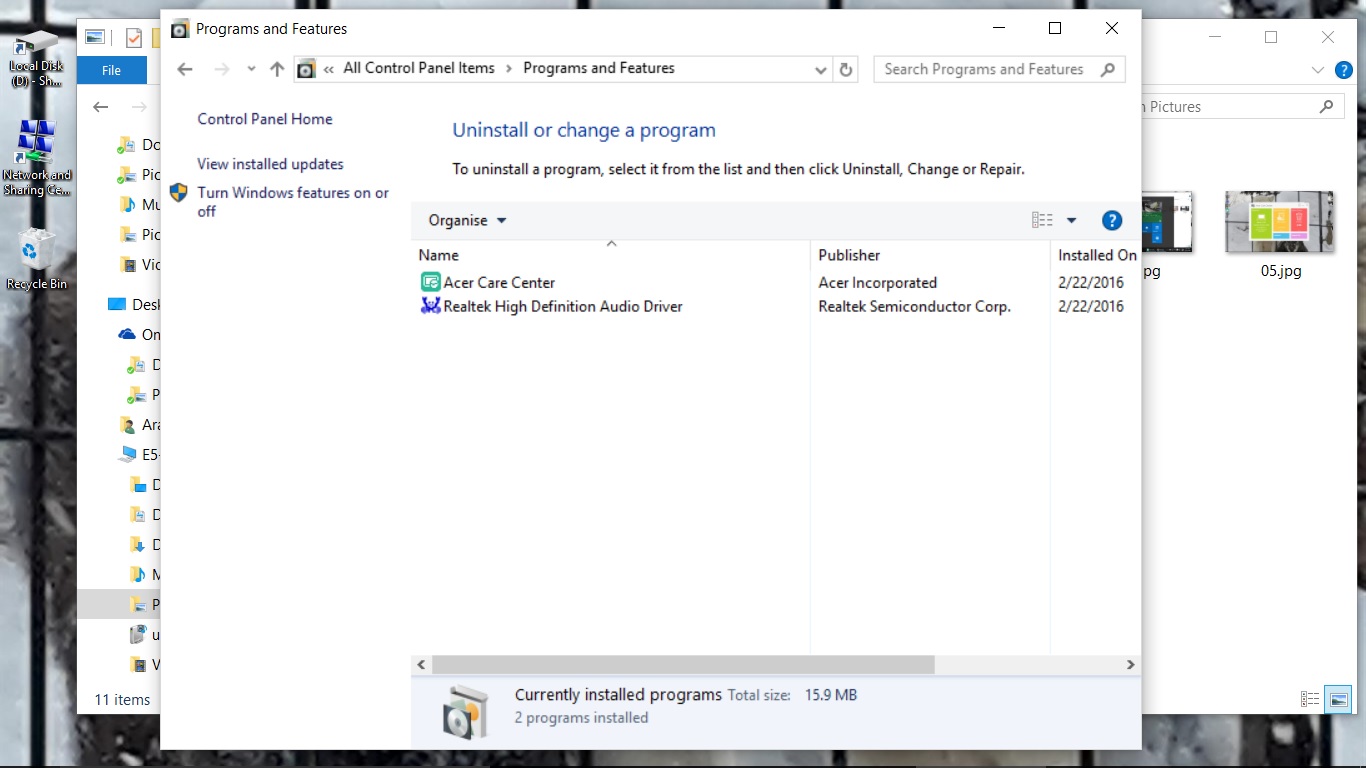Image resolution: width=1366 pixels, height=768 pixels.
Task: Open Turn Windows features on or off
Action: click(293, 202)
